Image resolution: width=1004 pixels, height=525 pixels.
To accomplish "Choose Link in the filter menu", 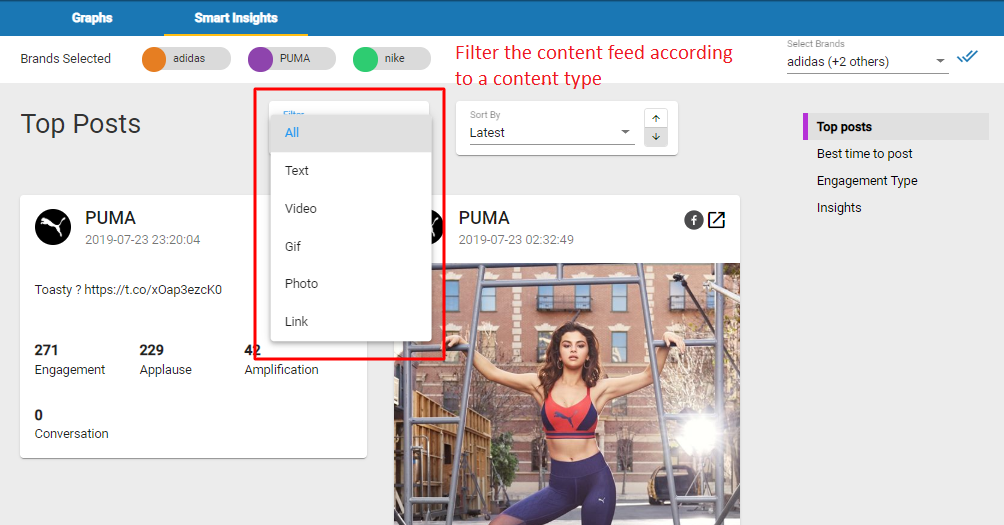I will 350,321.
